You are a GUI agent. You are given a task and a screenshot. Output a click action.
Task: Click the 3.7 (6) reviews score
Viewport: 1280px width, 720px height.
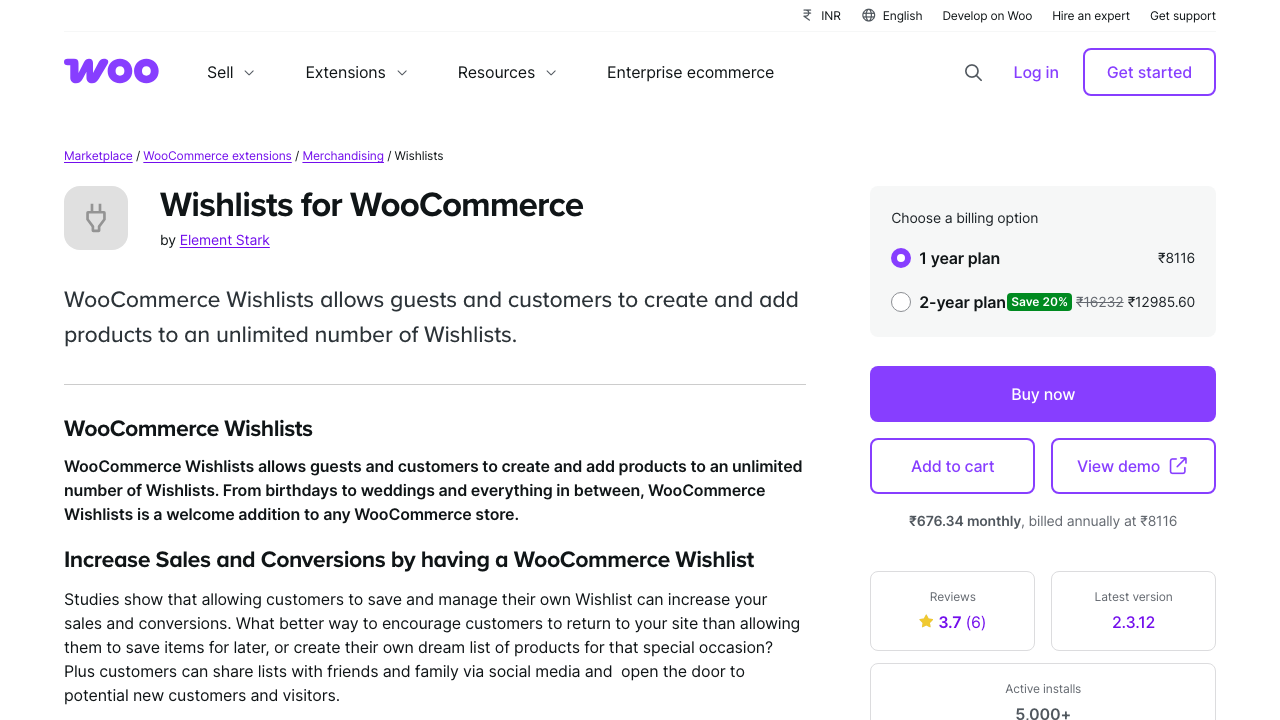point(960,621)
